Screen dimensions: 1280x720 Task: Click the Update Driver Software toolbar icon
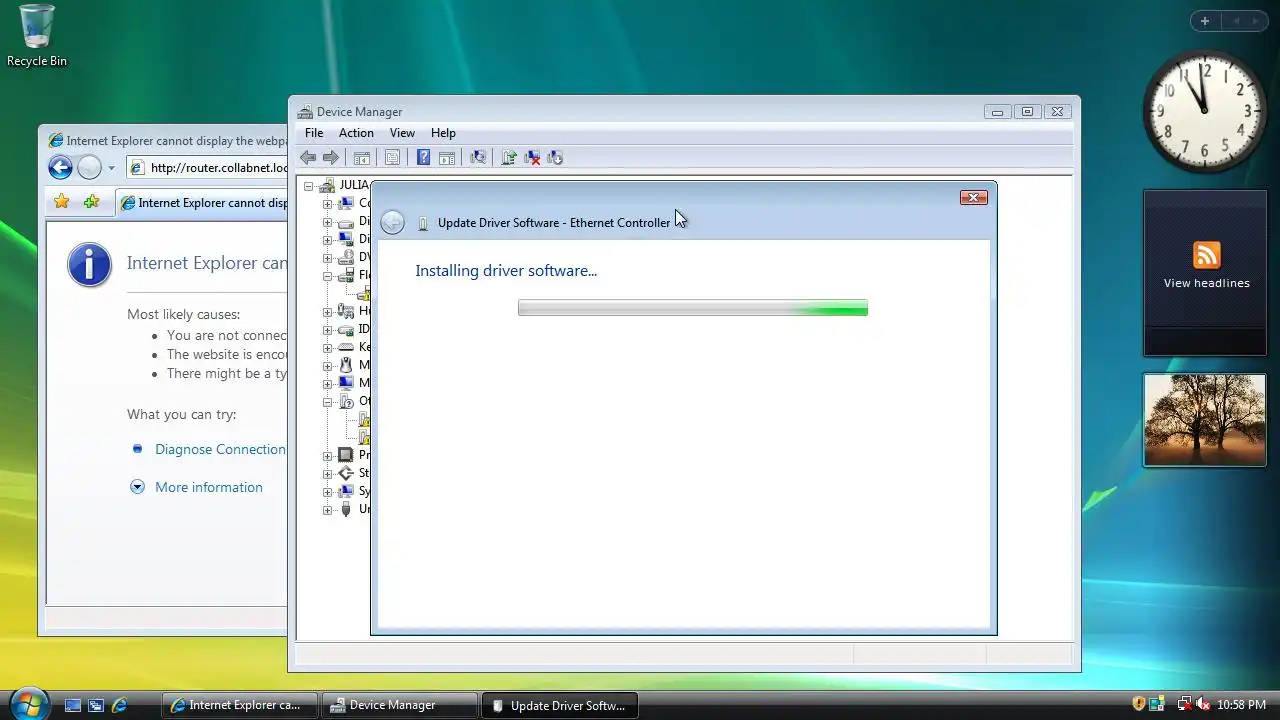(509, 158)
